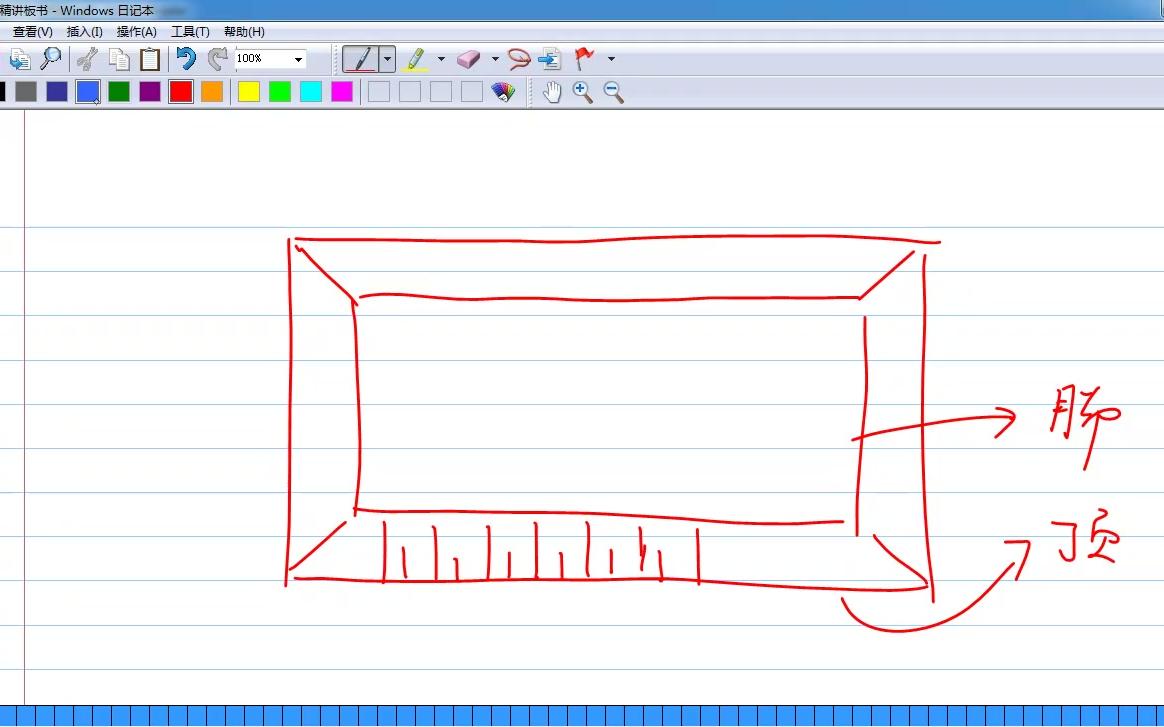Pick the red pen color
The height and width of the screenshot is (727, 1164).
point(180,91)
